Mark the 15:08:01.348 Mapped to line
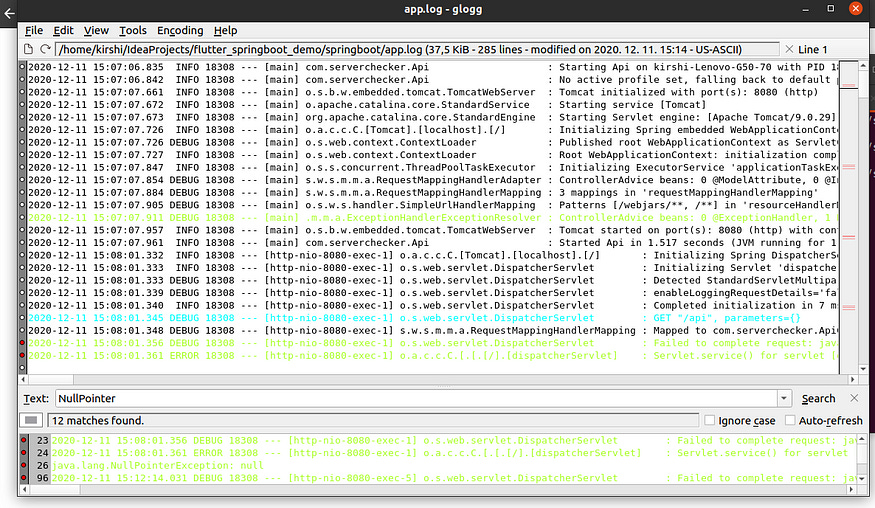The width and height of the screenshot is (875, 508). coord(22,330)
